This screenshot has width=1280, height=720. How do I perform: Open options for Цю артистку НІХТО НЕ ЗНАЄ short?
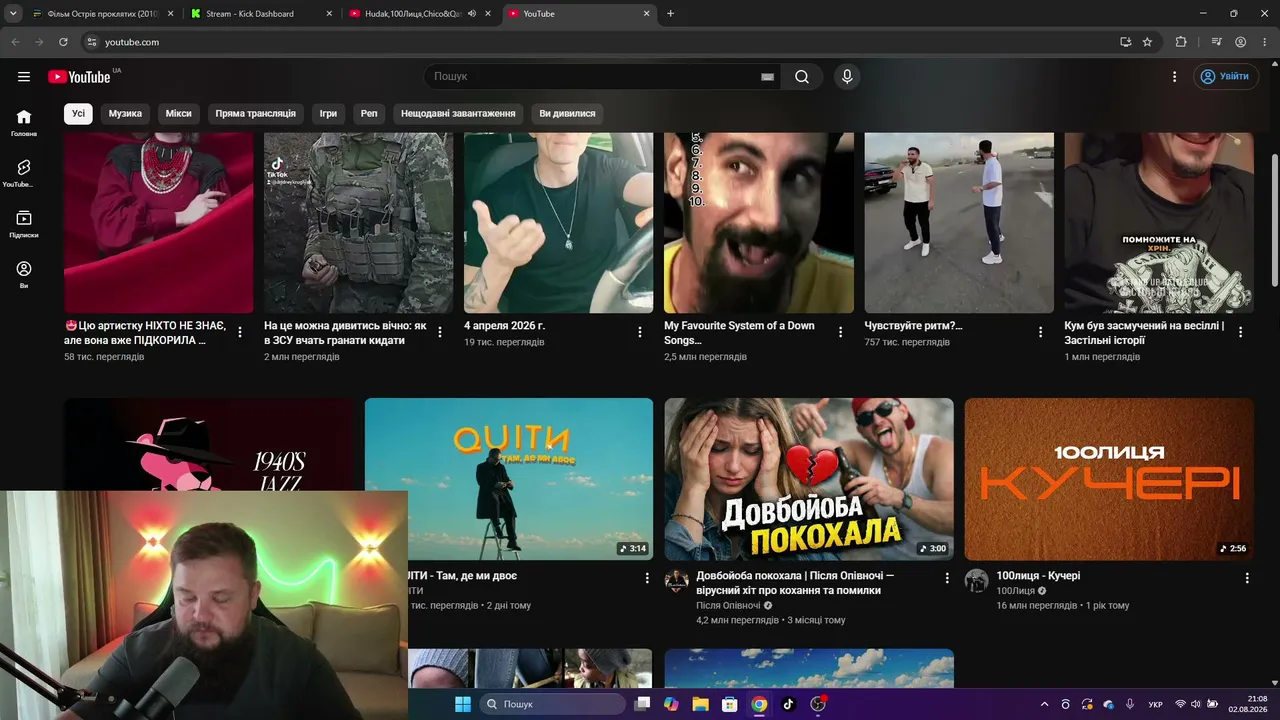pyautogui.click(x=240, y=332)
